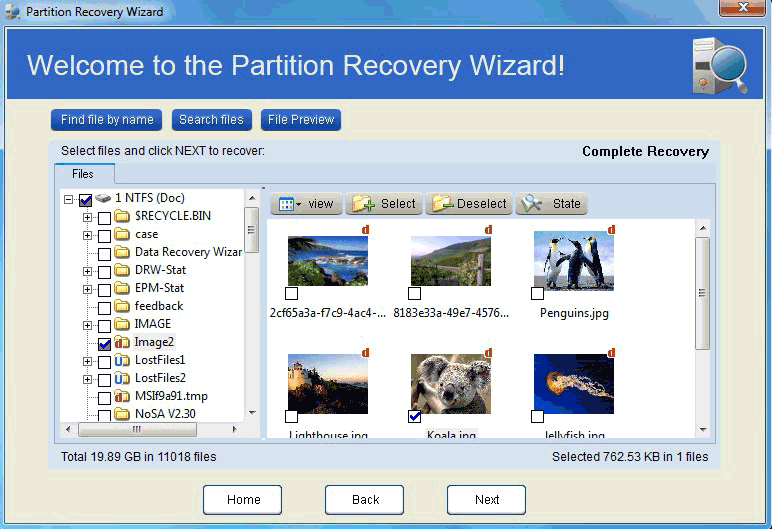Click the $RECYCLE.BIN folder icon
Screen dimensions: 772x529
click(x=122, y=216)
